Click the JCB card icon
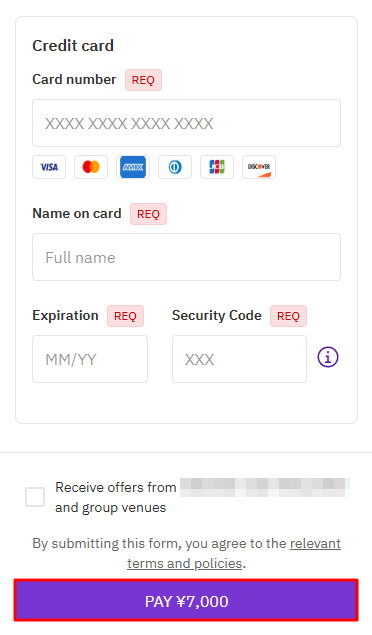Viewport: 372px width, 635px height. (217, 167)
